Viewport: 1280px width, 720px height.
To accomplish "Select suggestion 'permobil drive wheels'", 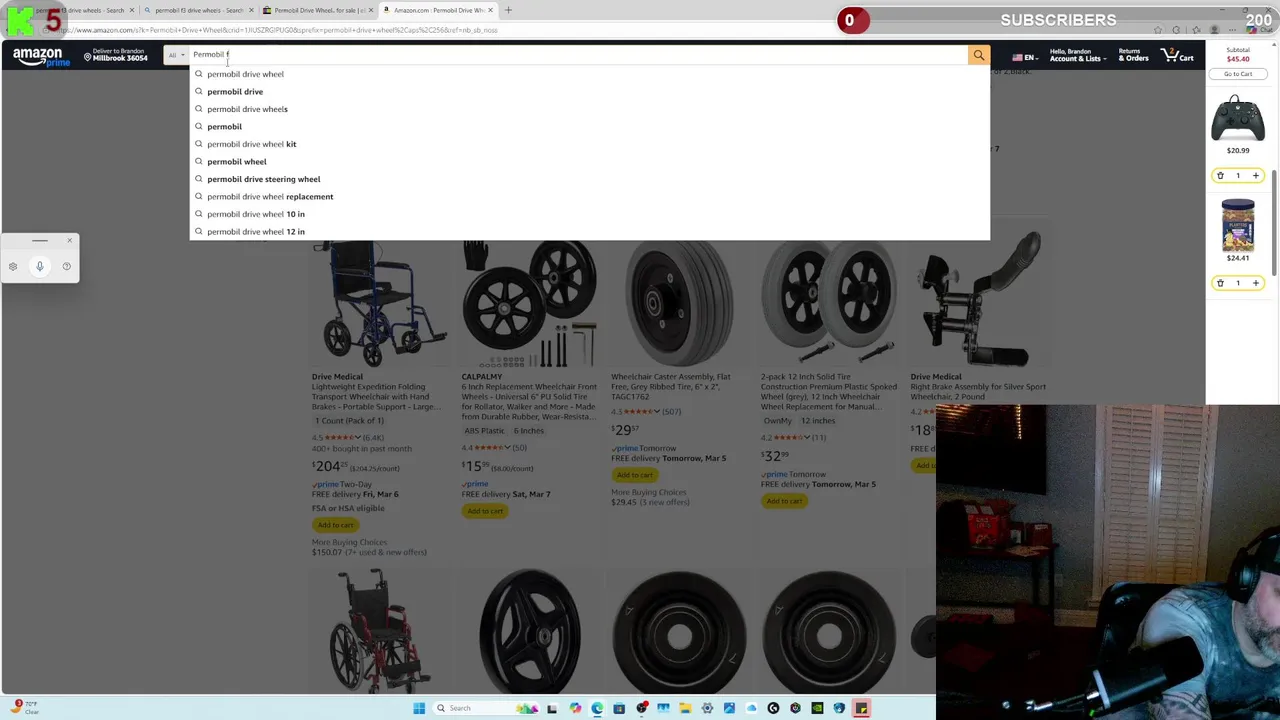I will (x=590, y=109).
